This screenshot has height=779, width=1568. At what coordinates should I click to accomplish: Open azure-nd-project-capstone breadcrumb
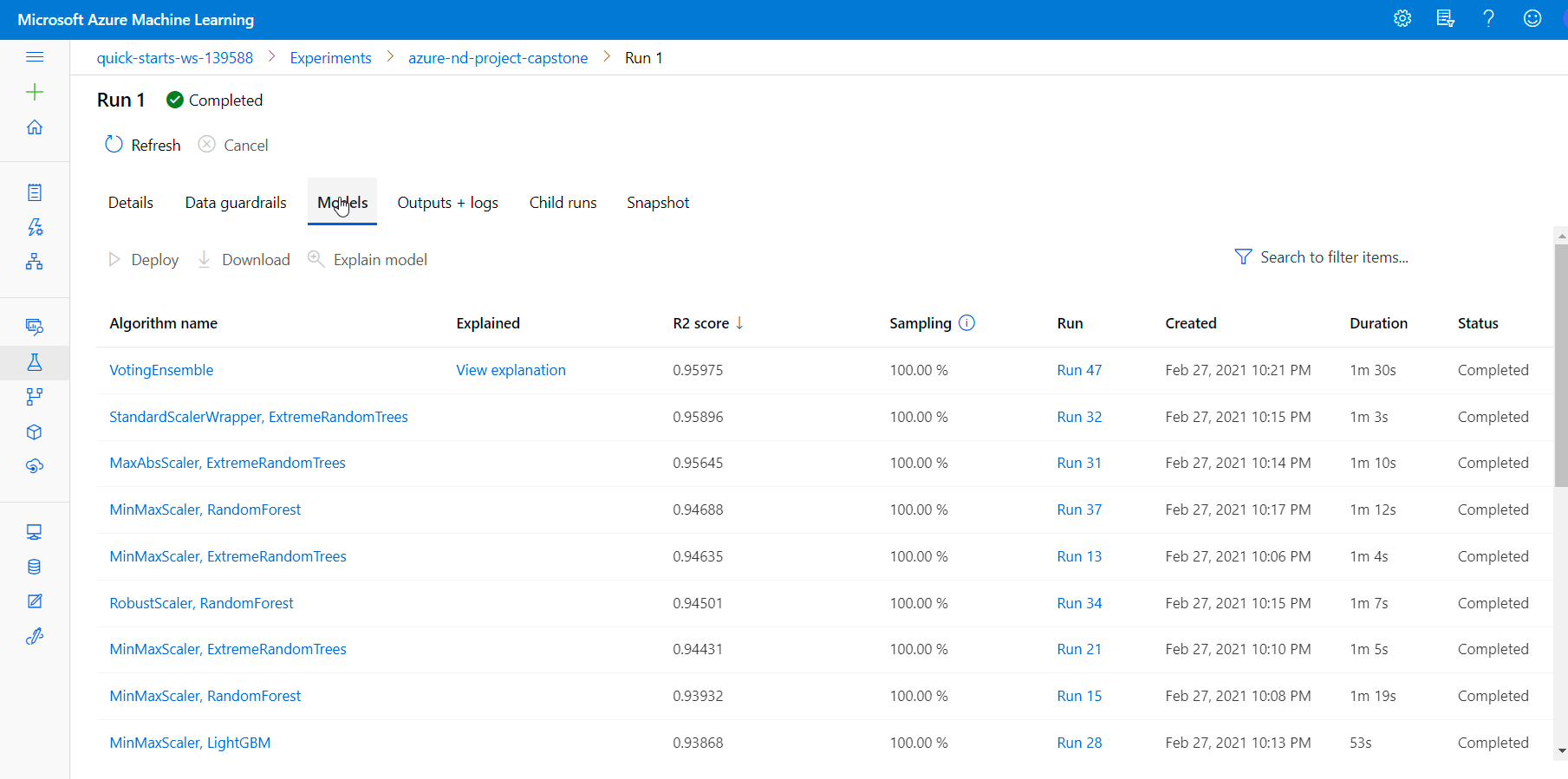tap(498, 58)
